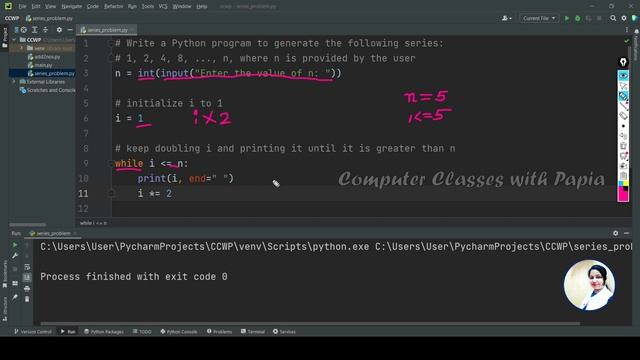
Task: Toggle the annotation overlay eye icon
Action: 623,76
